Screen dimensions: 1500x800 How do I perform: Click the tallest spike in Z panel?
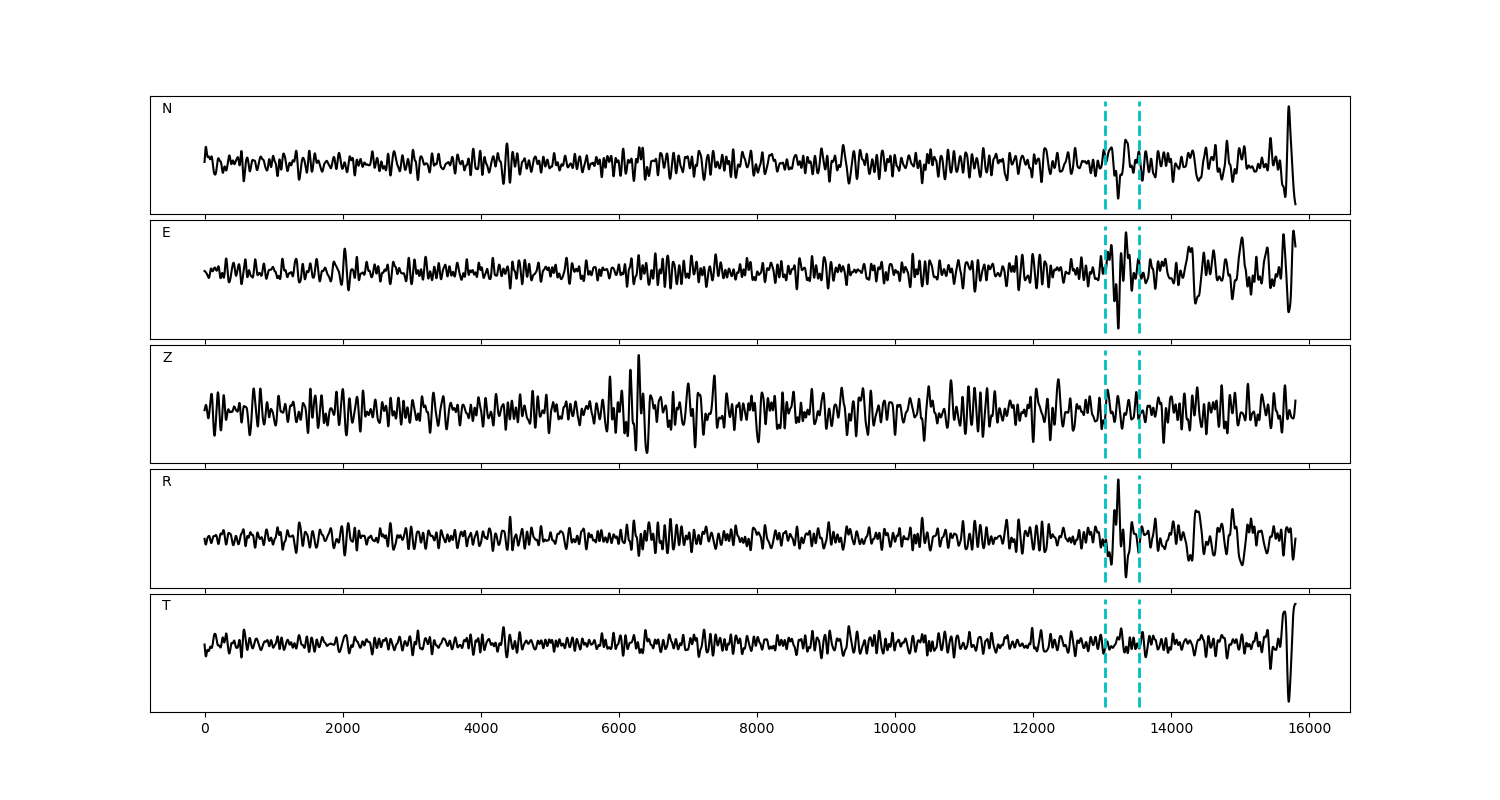coord(638,358)
